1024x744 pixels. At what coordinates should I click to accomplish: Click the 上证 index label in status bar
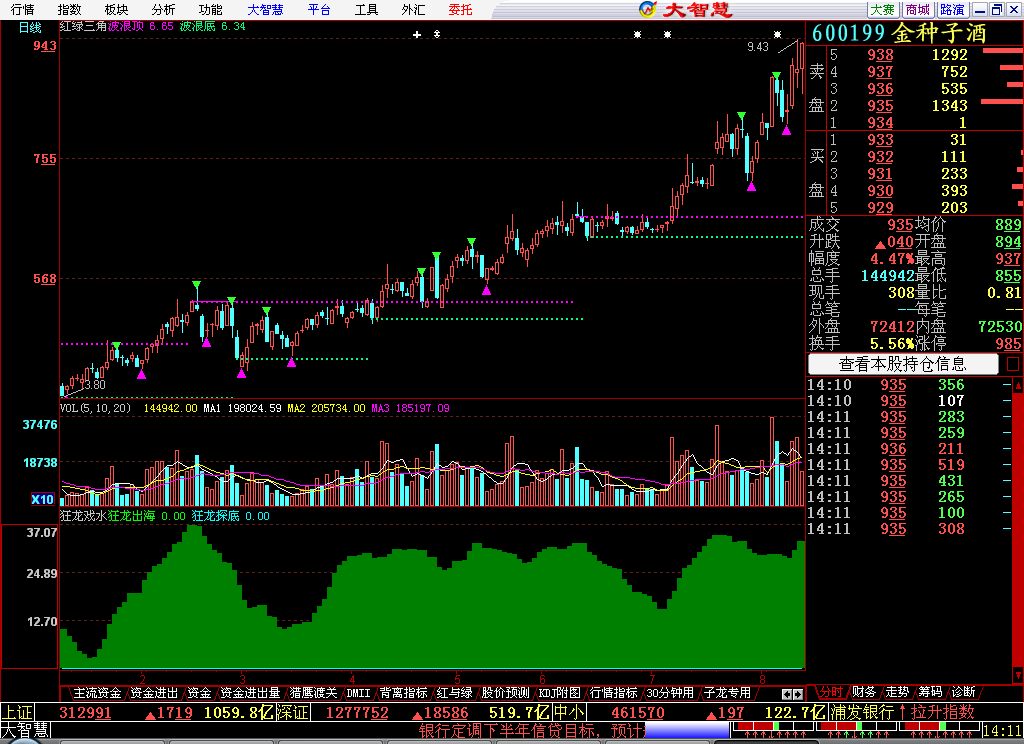18,712
